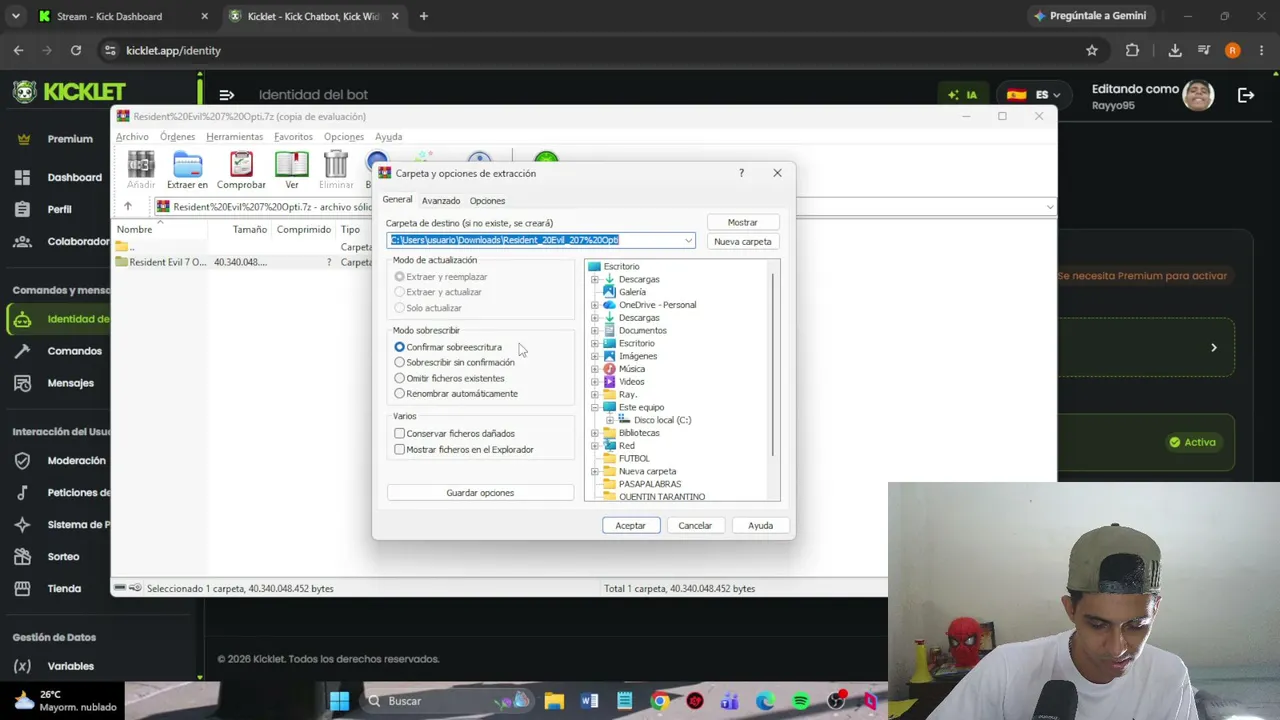
Task: Expand the Documentos tree node
Action: point(595,331)
